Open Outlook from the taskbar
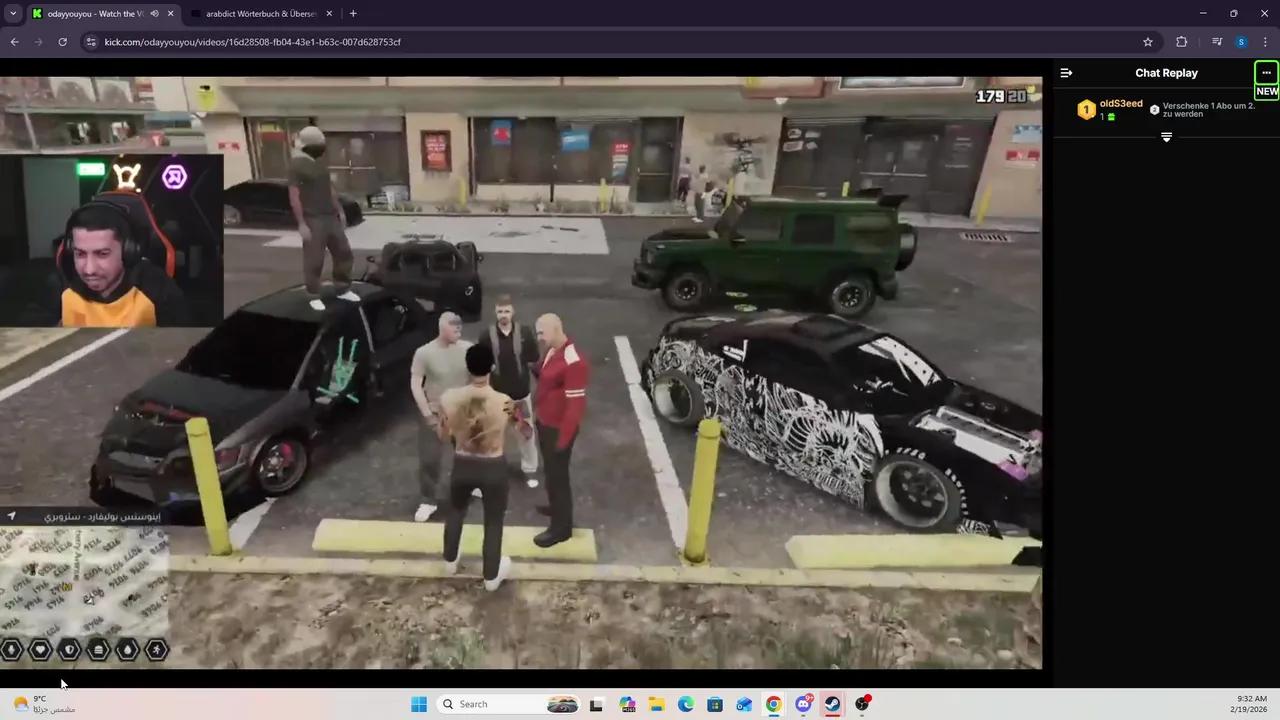The width and height of the screenshot is (1280, 720). tap(744, 704)
